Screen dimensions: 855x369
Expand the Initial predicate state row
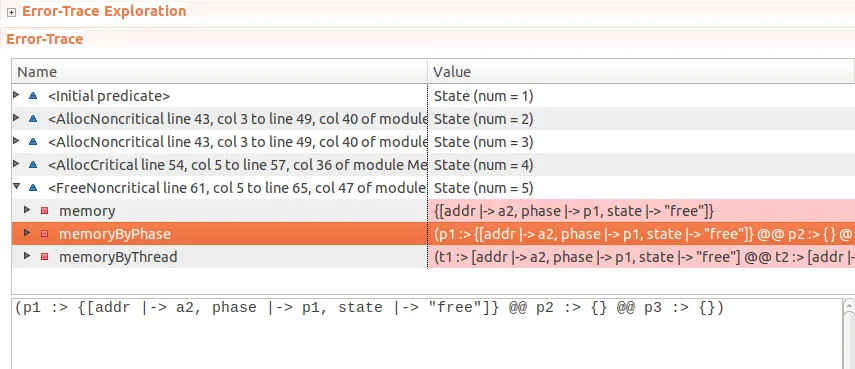[x=16, y=95]
